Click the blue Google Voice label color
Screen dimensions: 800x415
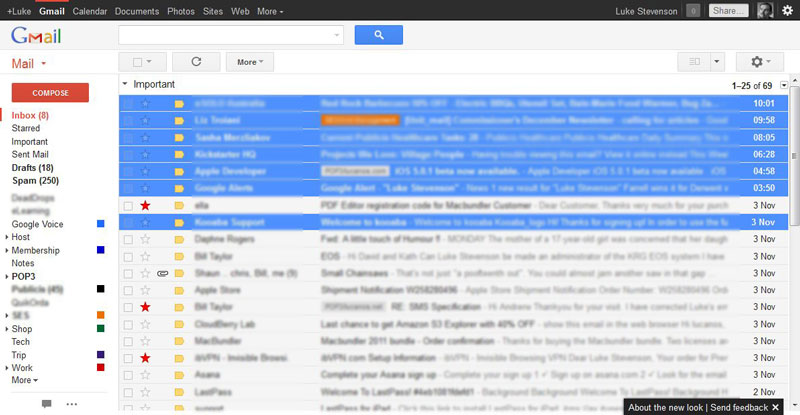(101, 224)
